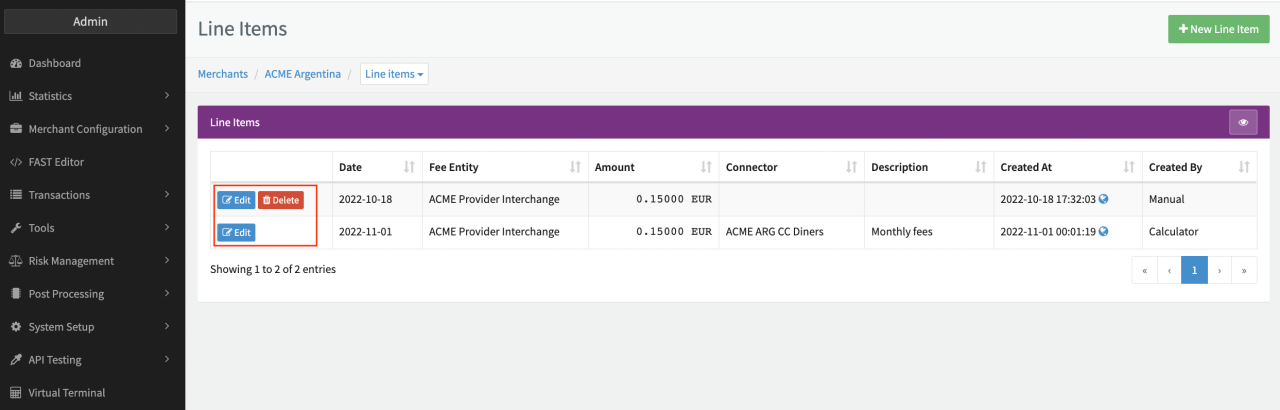Screen dimensions: 1280x410
Task: Open the Line items breadcrumb dropdown
Action: pyautogui.click(x=394, y=74)
